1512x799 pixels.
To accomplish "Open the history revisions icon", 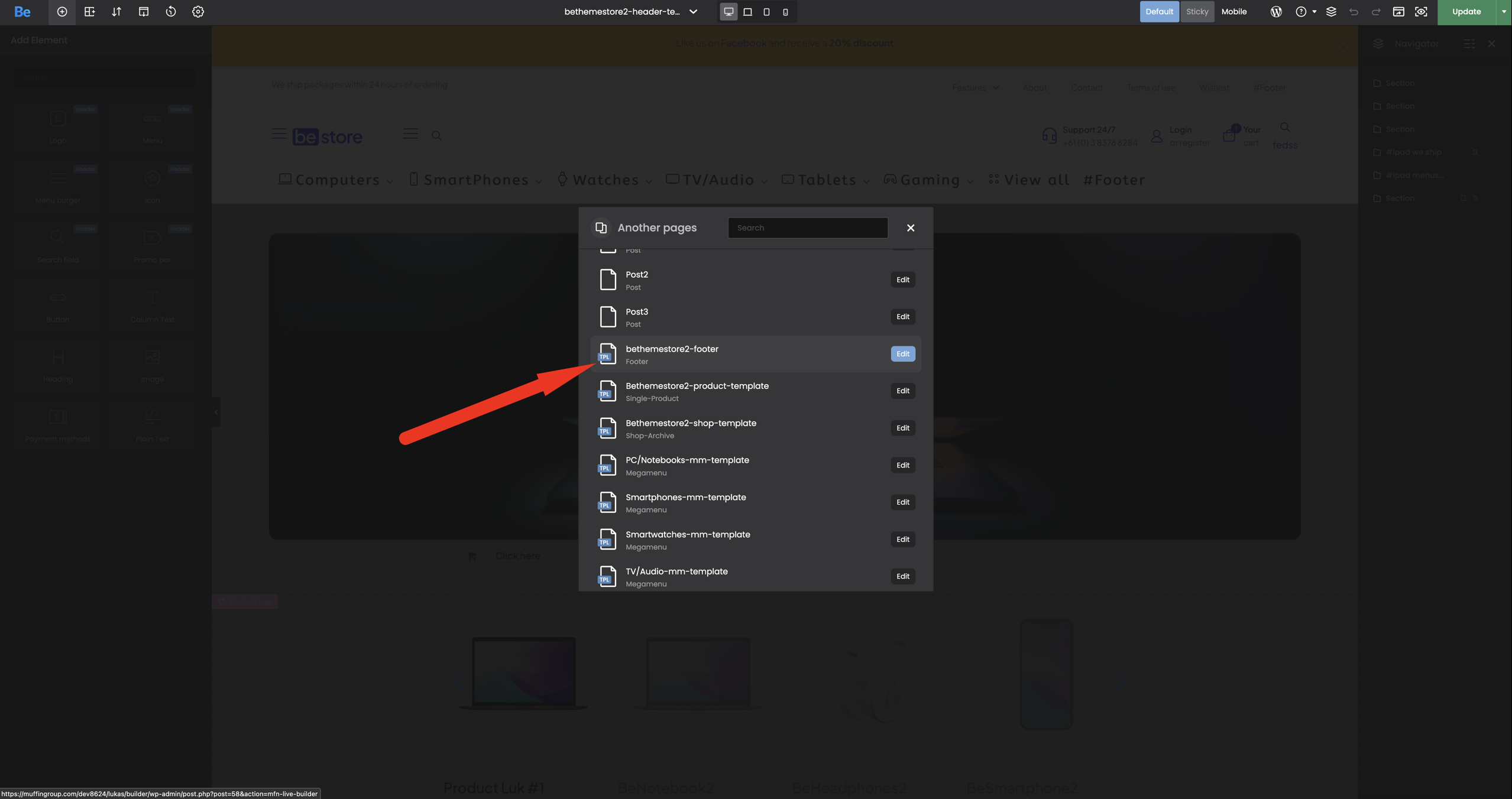I will coord(170,12).
